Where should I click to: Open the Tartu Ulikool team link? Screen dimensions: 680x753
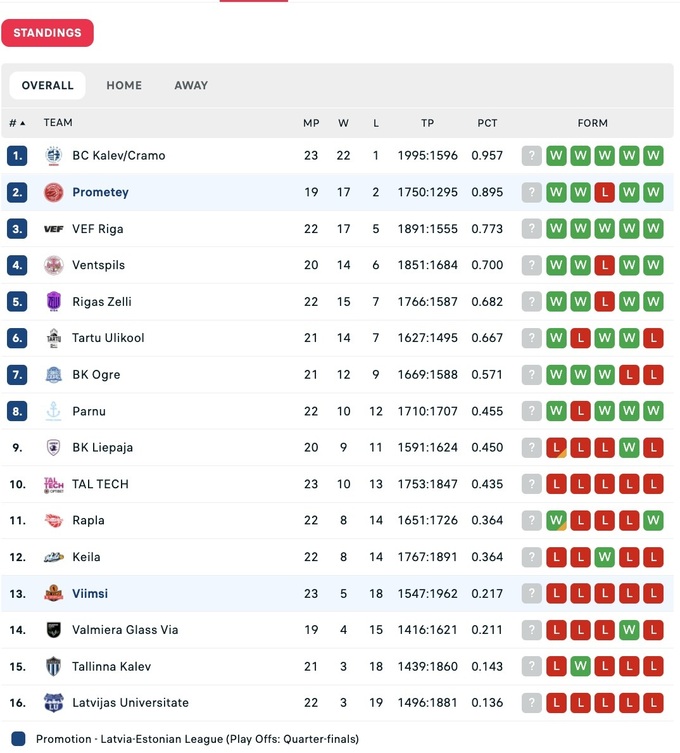tap(108, 338)
